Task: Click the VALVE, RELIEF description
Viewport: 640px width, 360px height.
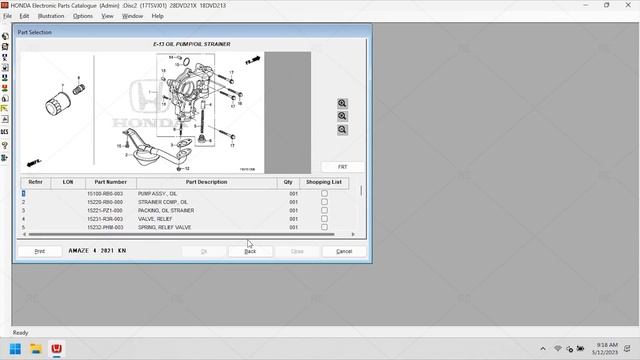Action: pyautogui.click(x=155, y=219)
